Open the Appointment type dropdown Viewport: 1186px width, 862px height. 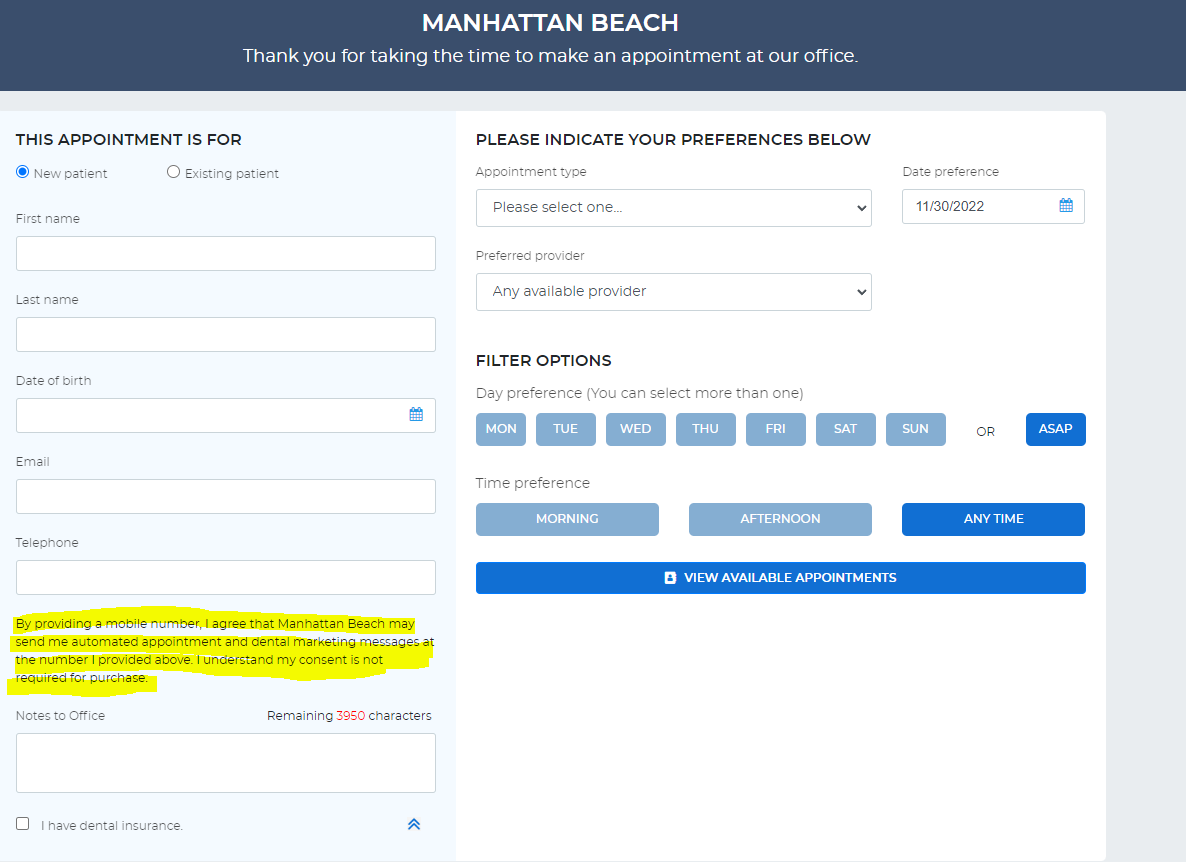click(x=673, y=208)
